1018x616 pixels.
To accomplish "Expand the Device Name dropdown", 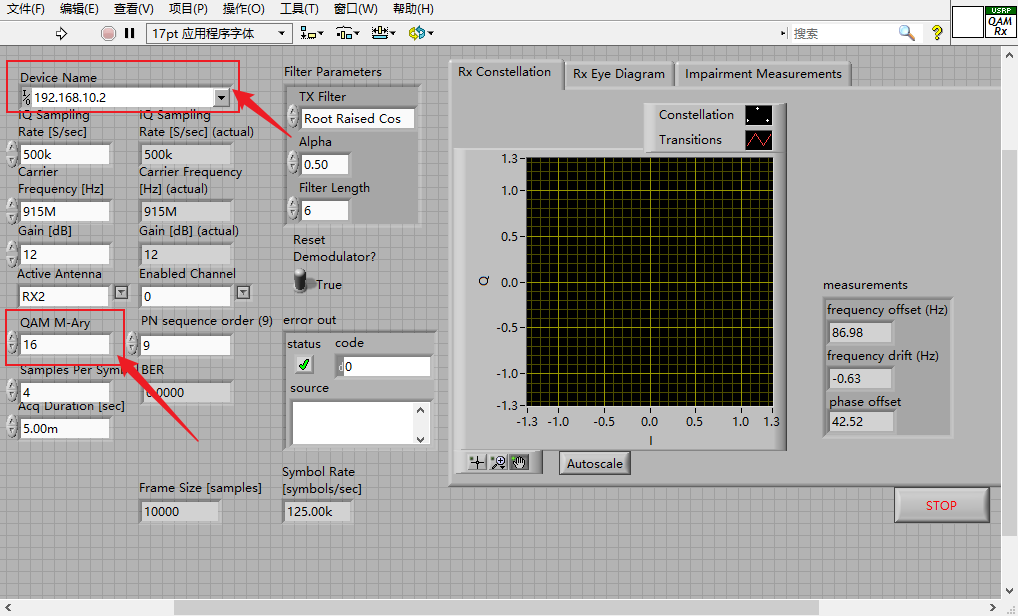I will [x=221, y=97].
